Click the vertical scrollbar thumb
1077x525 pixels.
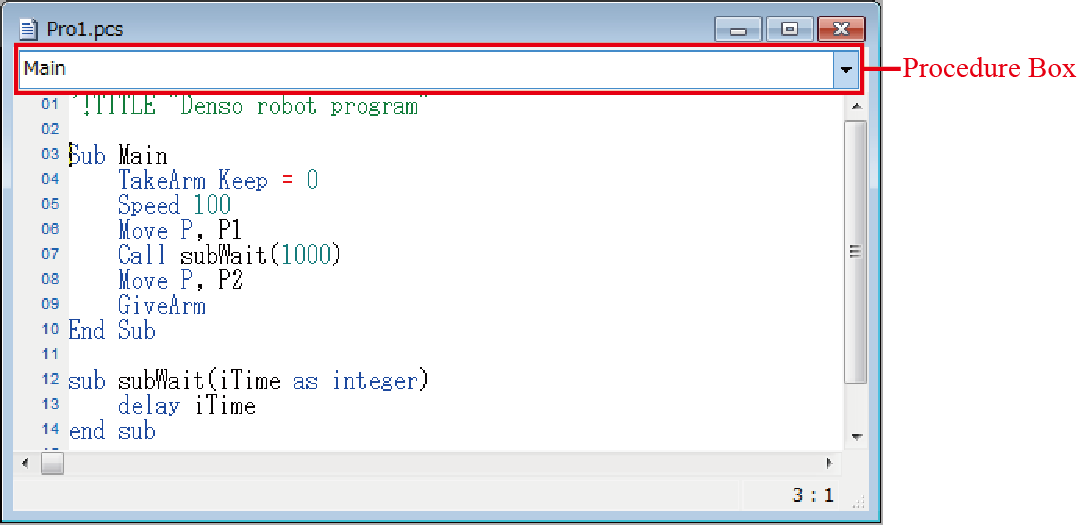[855, 252]
